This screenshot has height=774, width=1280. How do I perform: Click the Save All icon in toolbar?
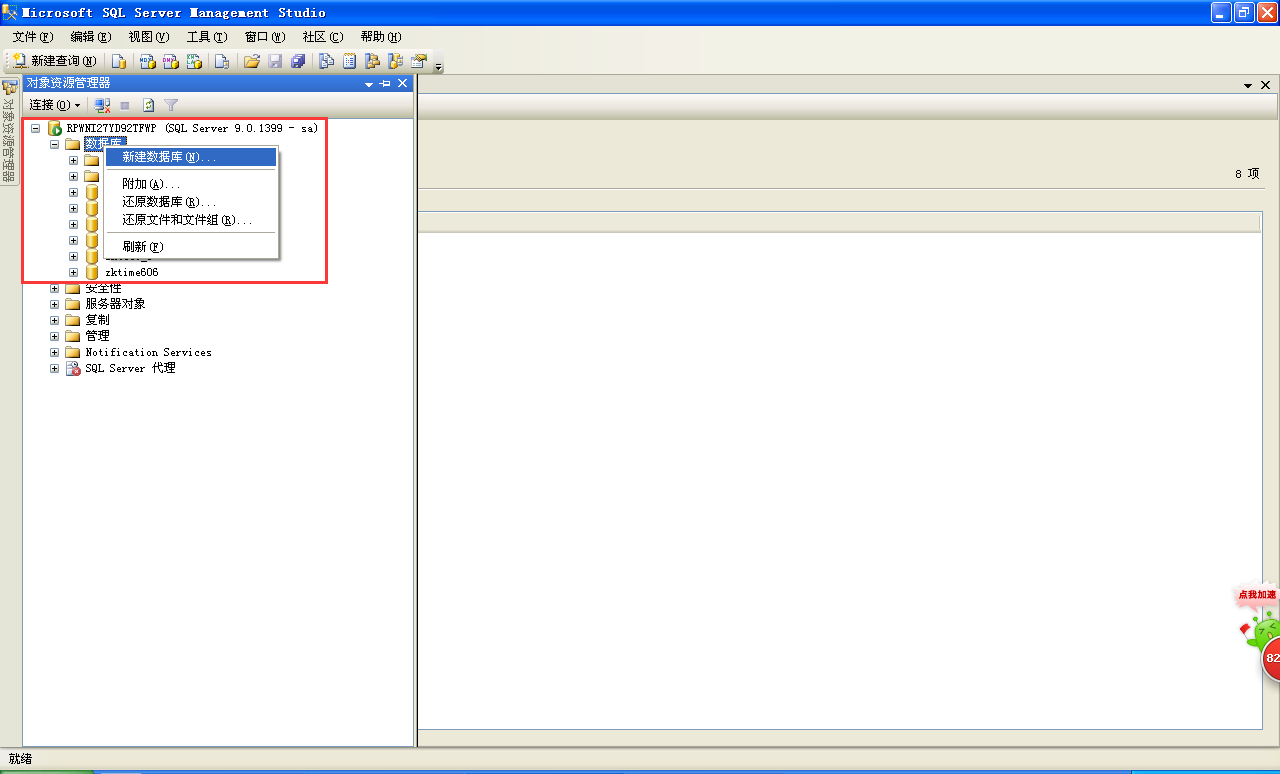298,61
